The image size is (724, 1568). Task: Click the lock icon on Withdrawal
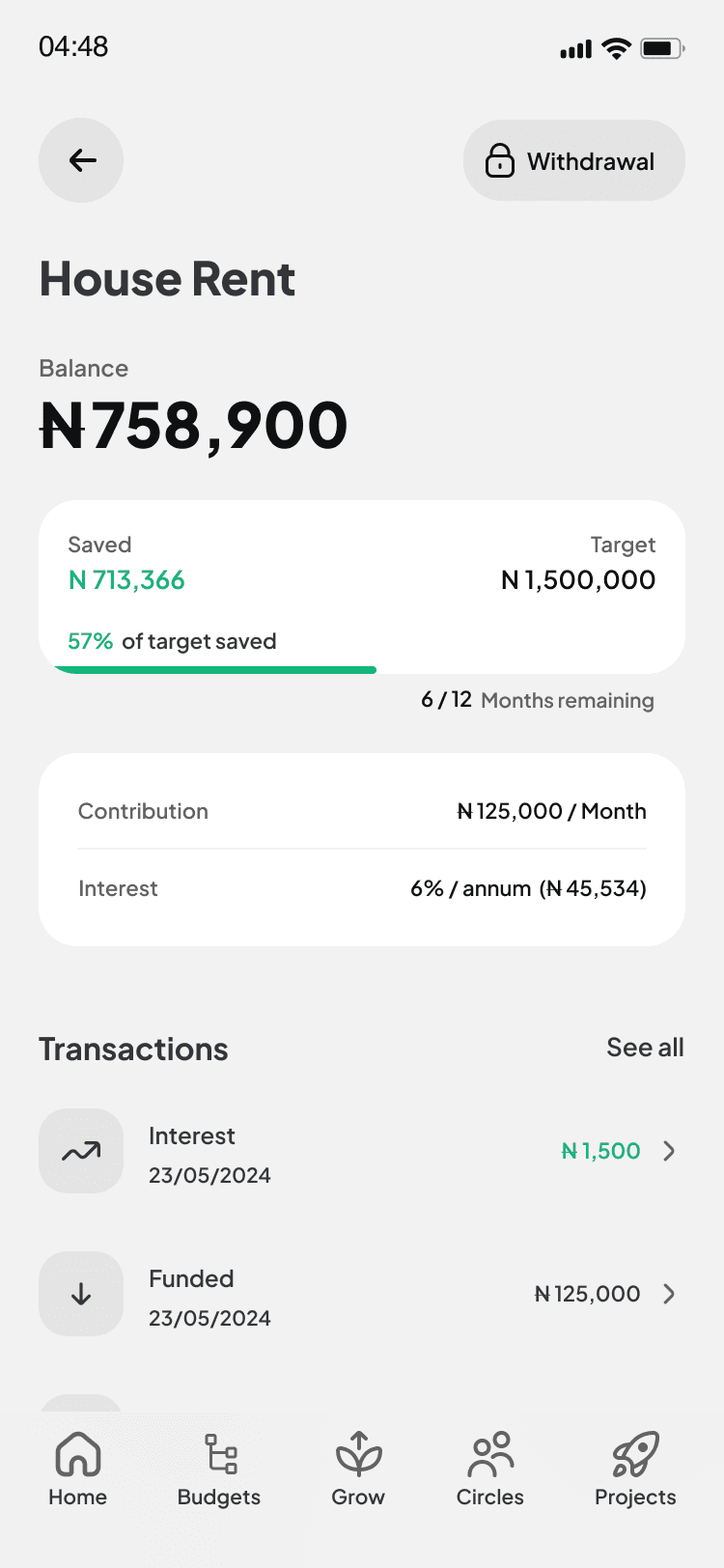[499, 160]
